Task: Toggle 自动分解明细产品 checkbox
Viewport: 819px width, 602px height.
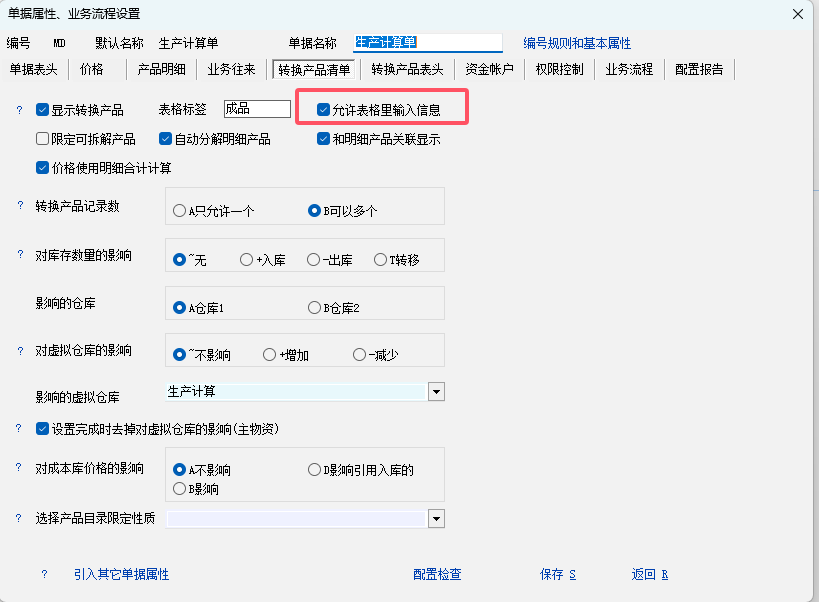Action: (166, 139)
